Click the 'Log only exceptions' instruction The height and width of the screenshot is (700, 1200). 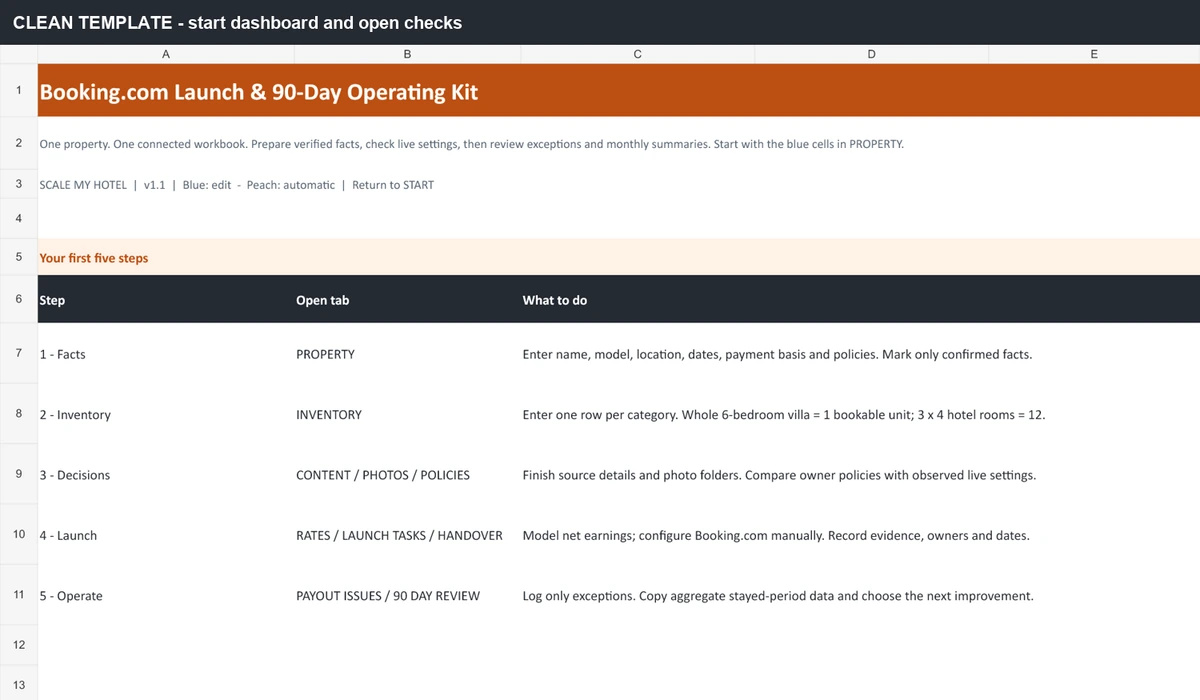coord(778,596)
